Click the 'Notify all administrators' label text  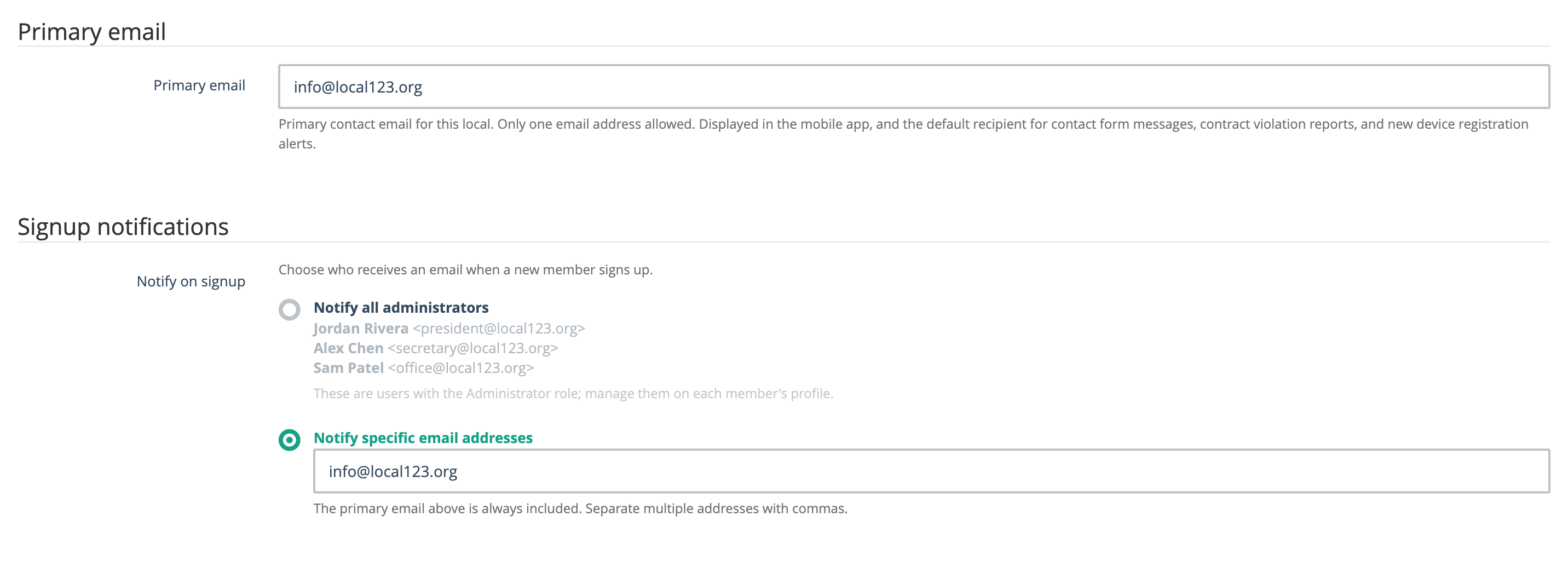click(401, 308)
